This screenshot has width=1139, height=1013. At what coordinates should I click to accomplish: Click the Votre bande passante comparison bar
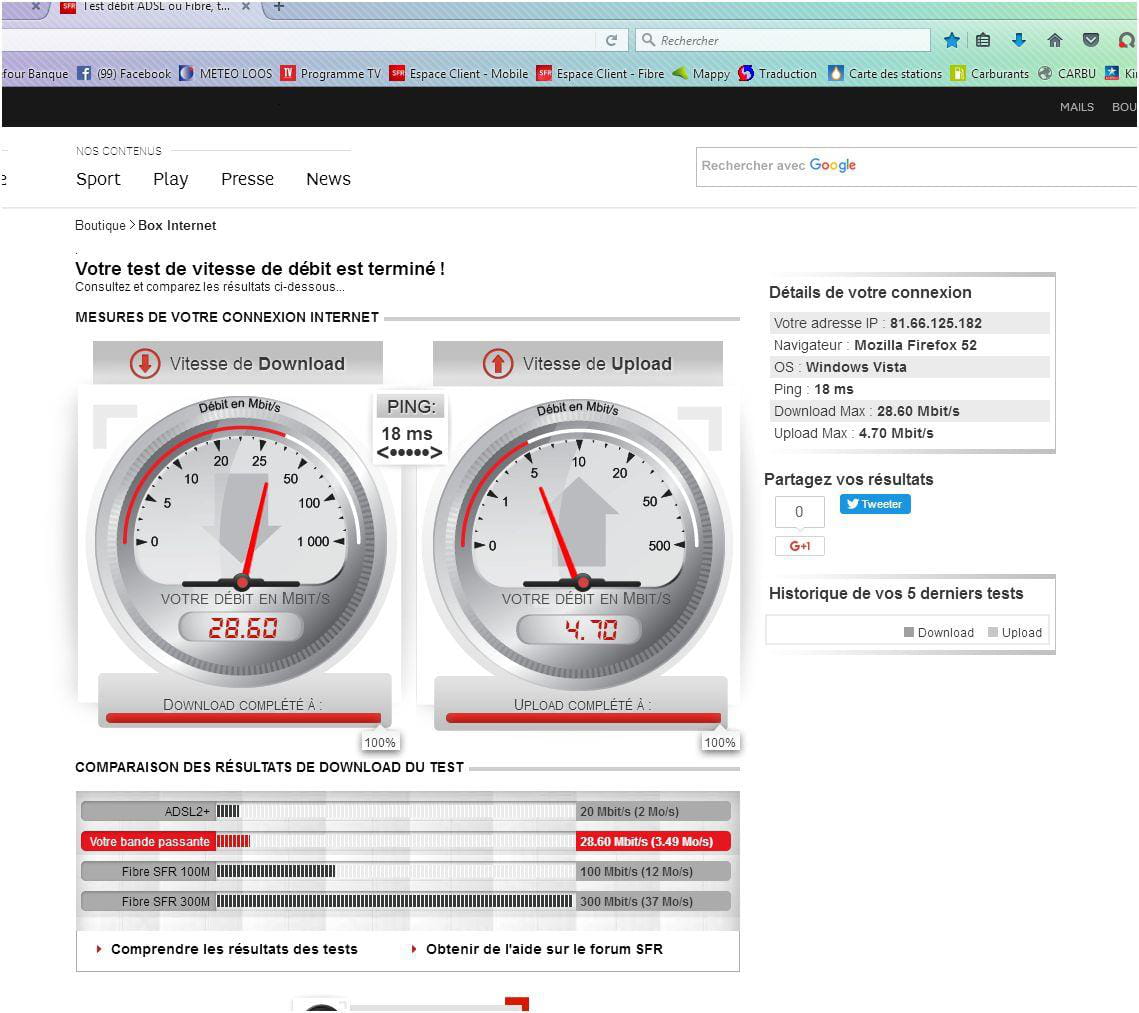[405, 842]
